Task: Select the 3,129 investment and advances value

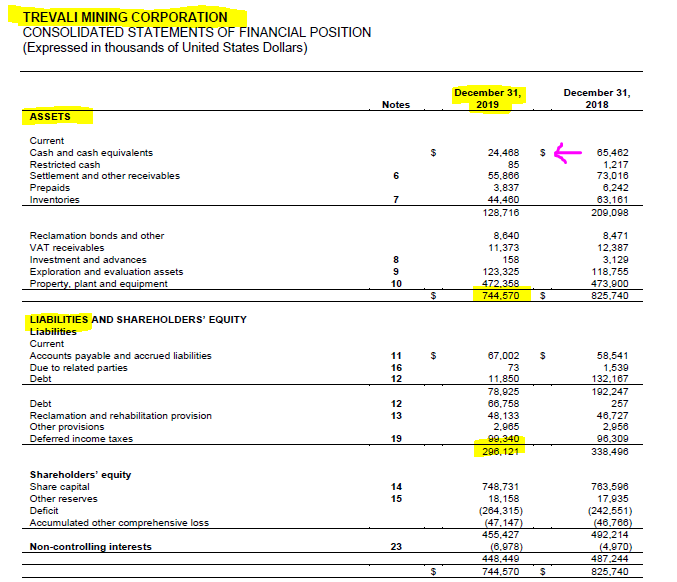Action: (x=616, y=260)
